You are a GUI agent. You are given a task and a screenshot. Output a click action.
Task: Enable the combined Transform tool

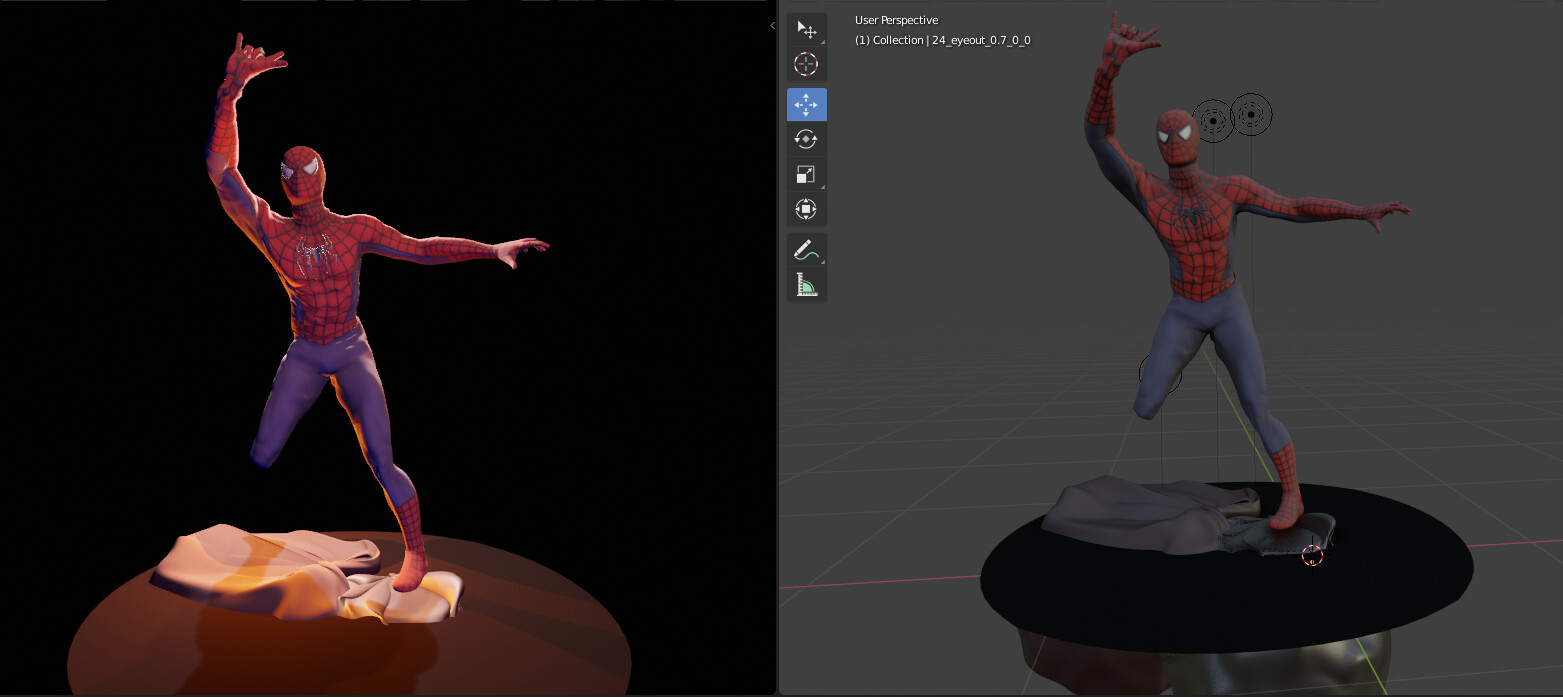pos(806,210)
